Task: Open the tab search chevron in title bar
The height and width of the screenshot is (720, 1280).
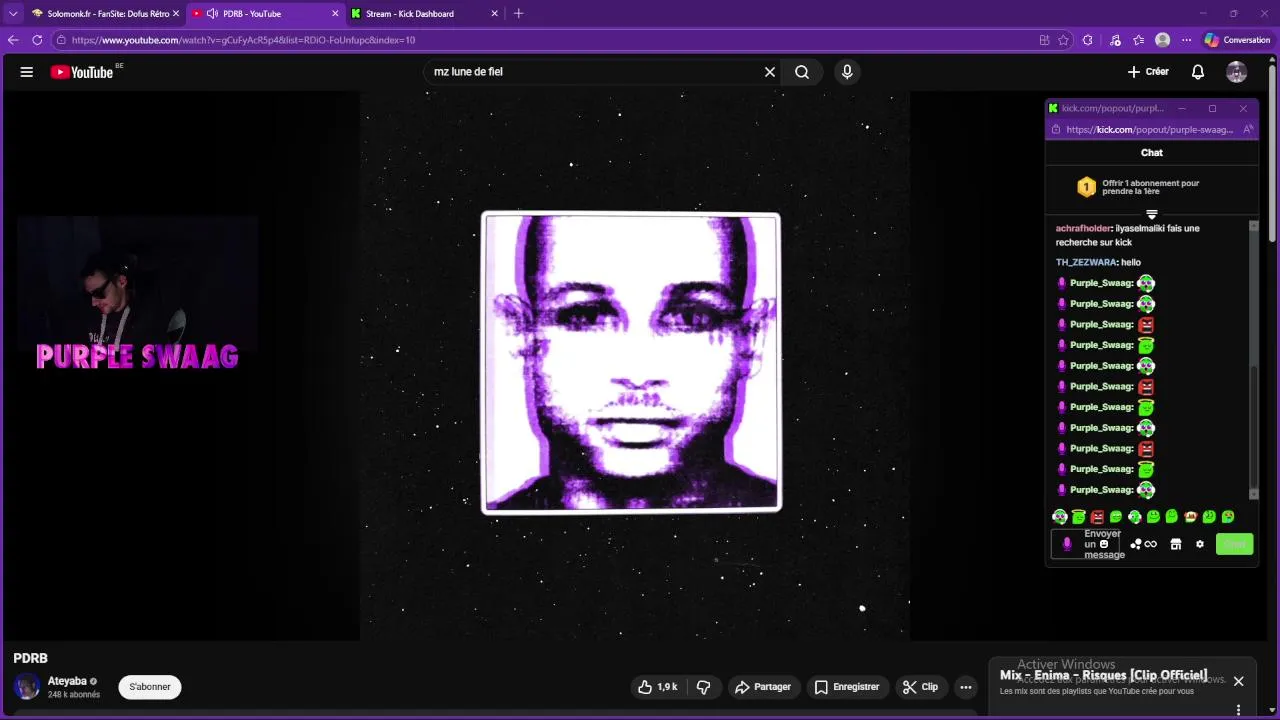Action: tap(13, 14)
